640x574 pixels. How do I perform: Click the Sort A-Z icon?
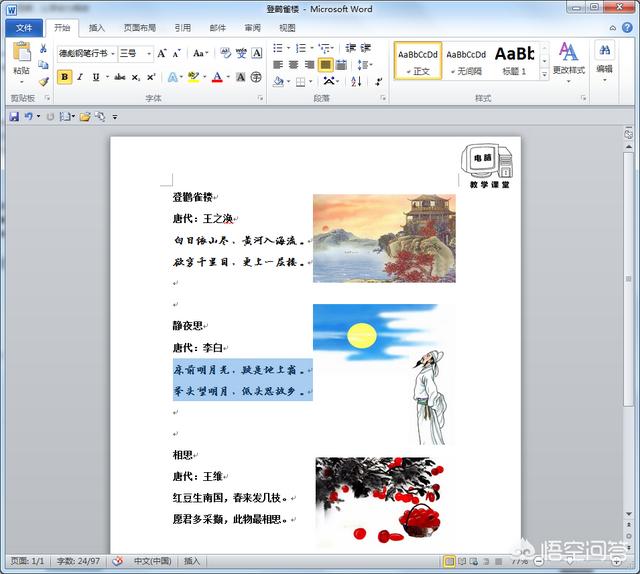(x=356, y=81)
